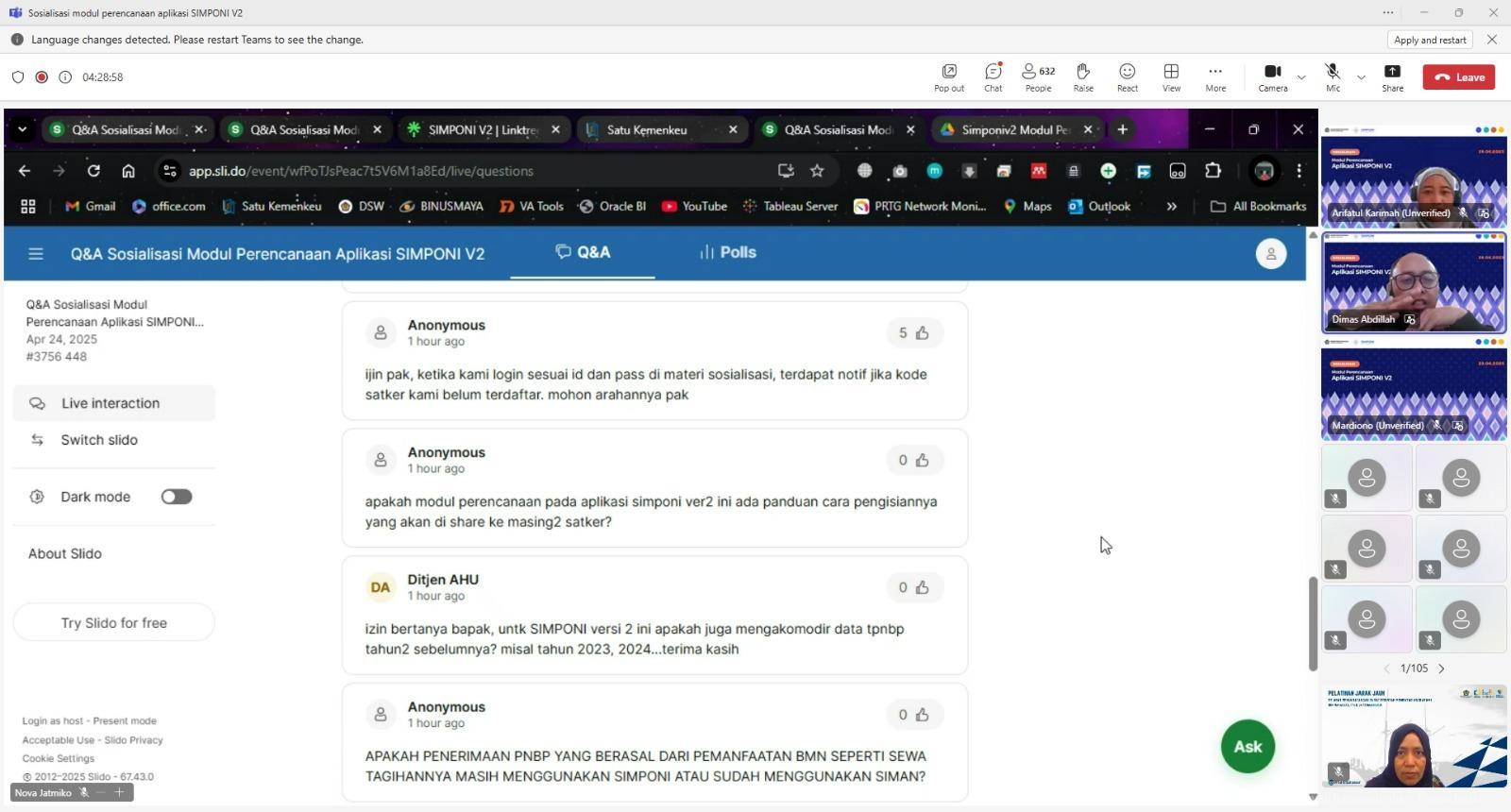Toggle the Dark mode switch

(x=177, y=497)
